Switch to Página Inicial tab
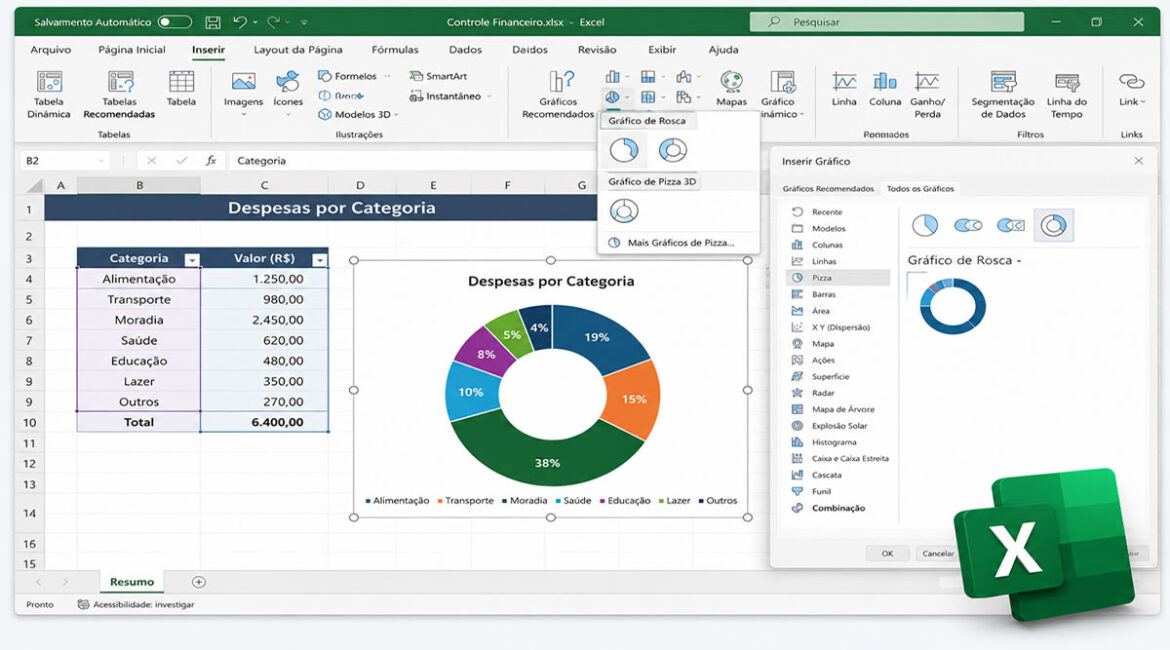This screenshot has width=1170, height=650. pyautogui.click(x=132, y=49)
